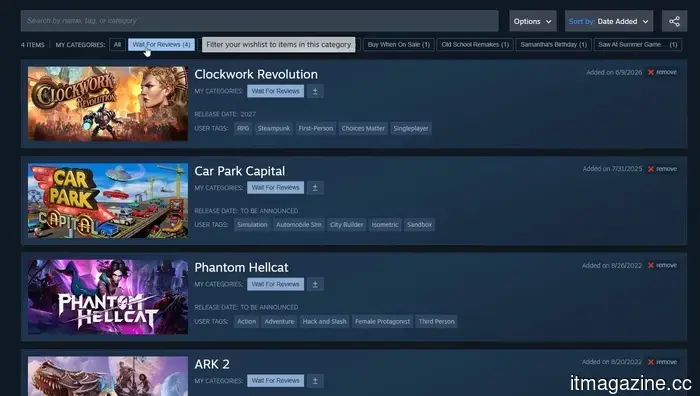The image size is (700, 396).
Task: Open the Clockwork Revolution game title
Action: pyautogui.click(x=256, y=74)
